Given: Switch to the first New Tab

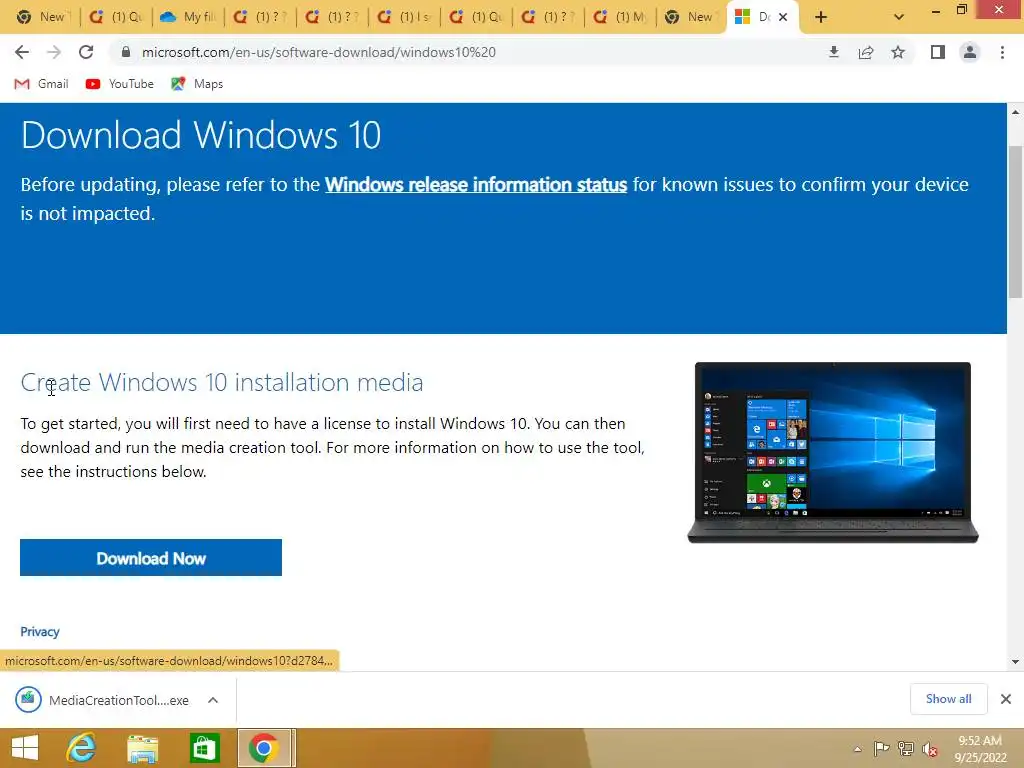Looking at the screenshot, I should [43, 17].
